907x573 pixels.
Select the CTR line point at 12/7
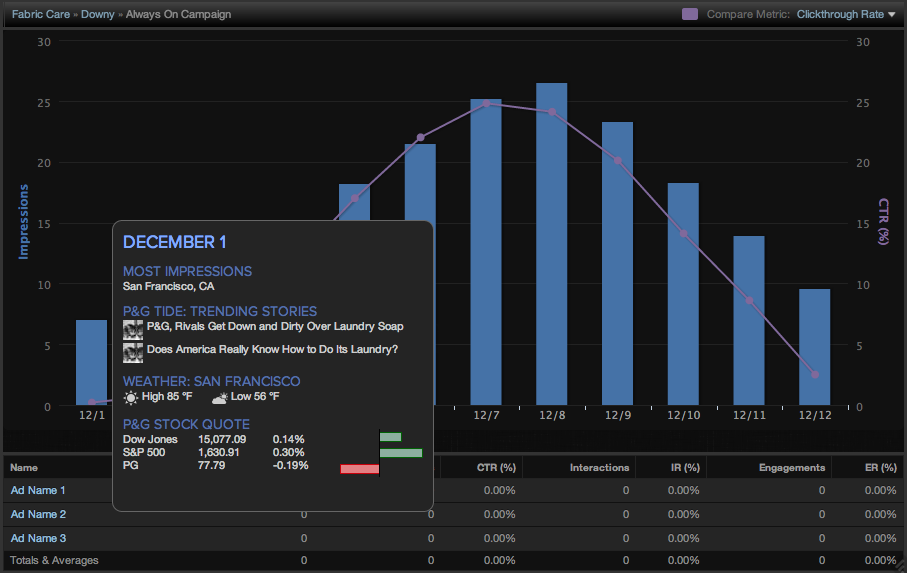[x=486, y=104]
